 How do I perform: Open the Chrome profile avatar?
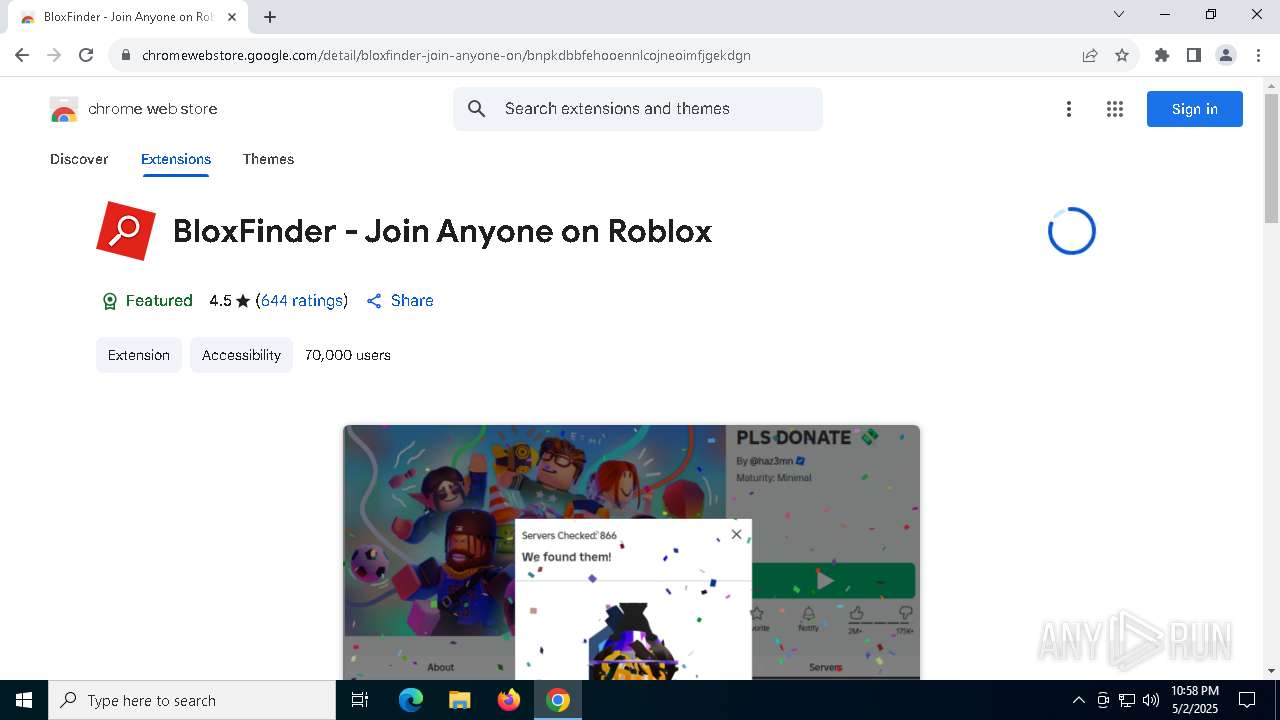[1226, 55]
